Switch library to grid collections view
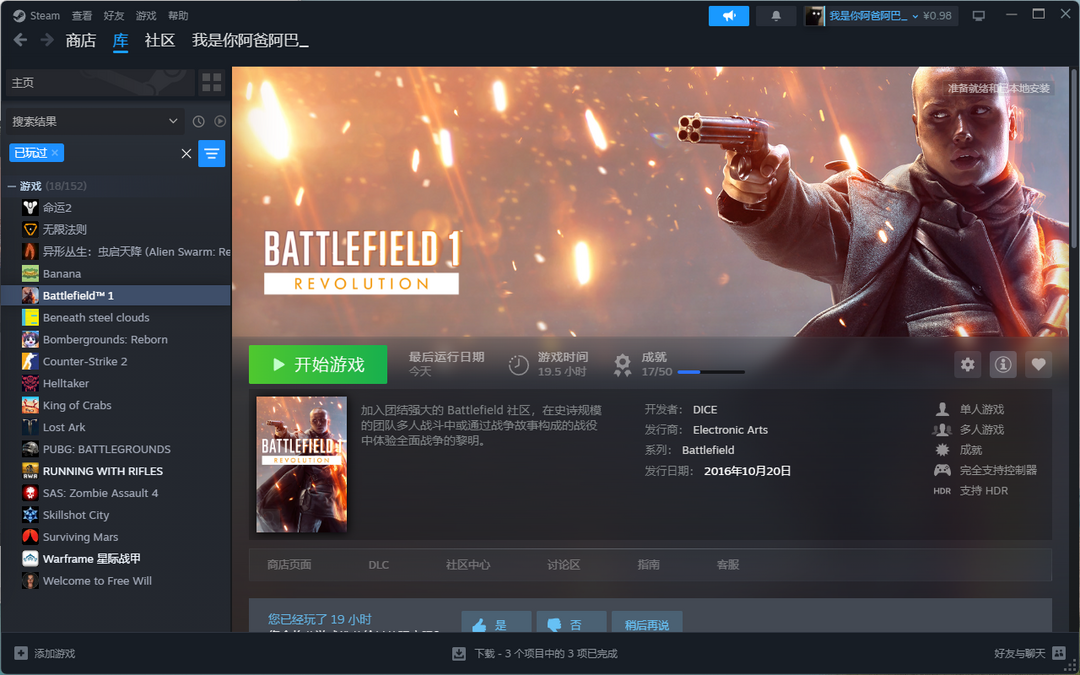Screen dimensions: 1080x675 (x=211, y=83)
